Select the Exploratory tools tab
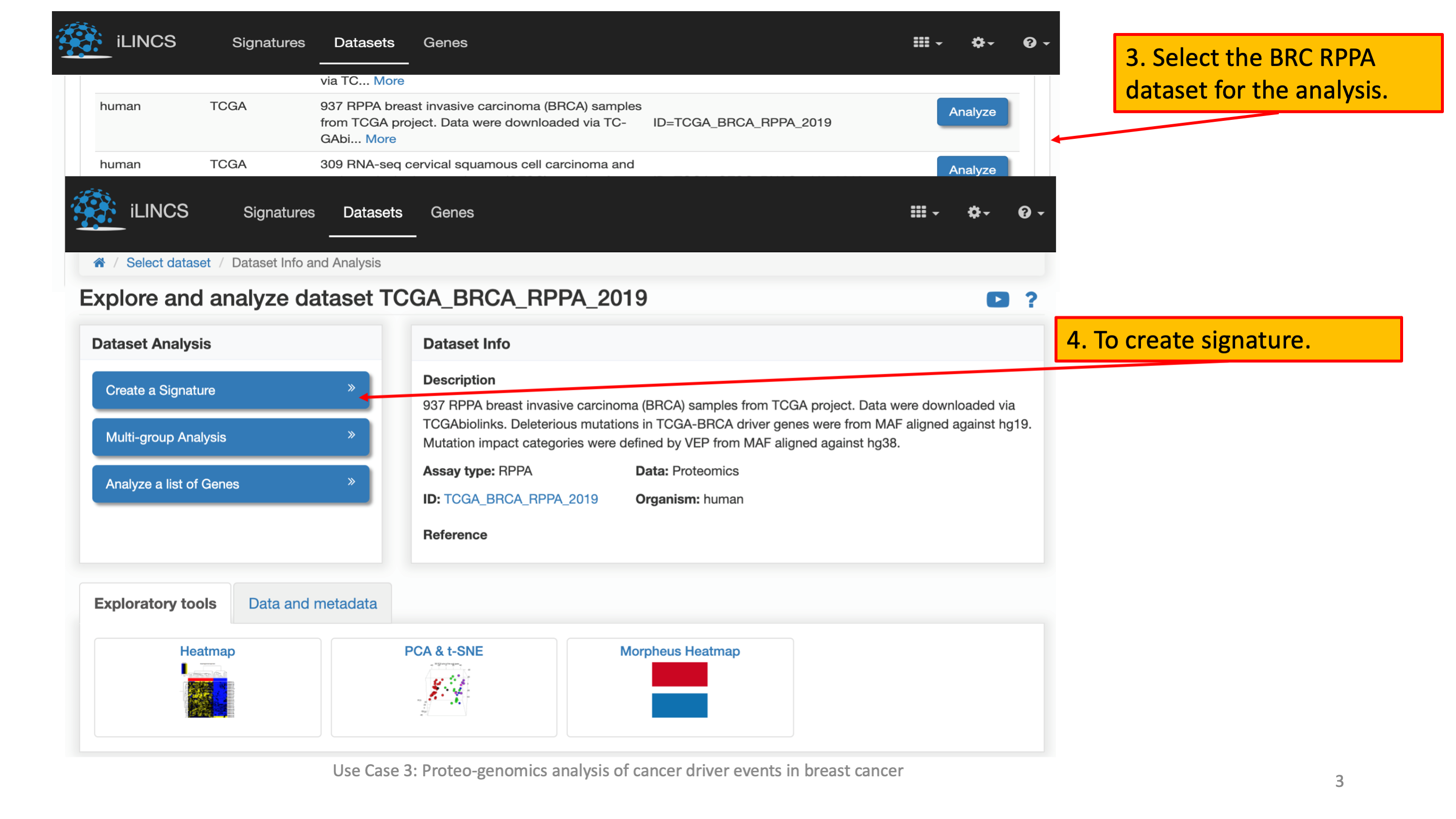The height and width of the screenshot is (819, 1456). coord(155,603)
